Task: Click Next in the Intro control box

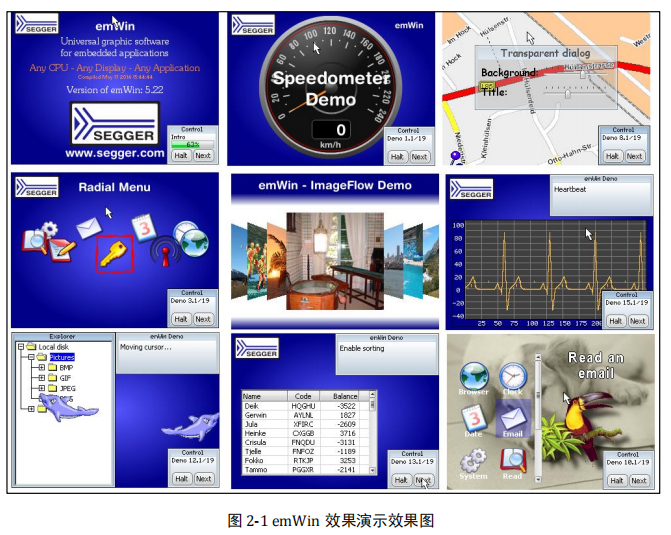Action: (203, 155)
